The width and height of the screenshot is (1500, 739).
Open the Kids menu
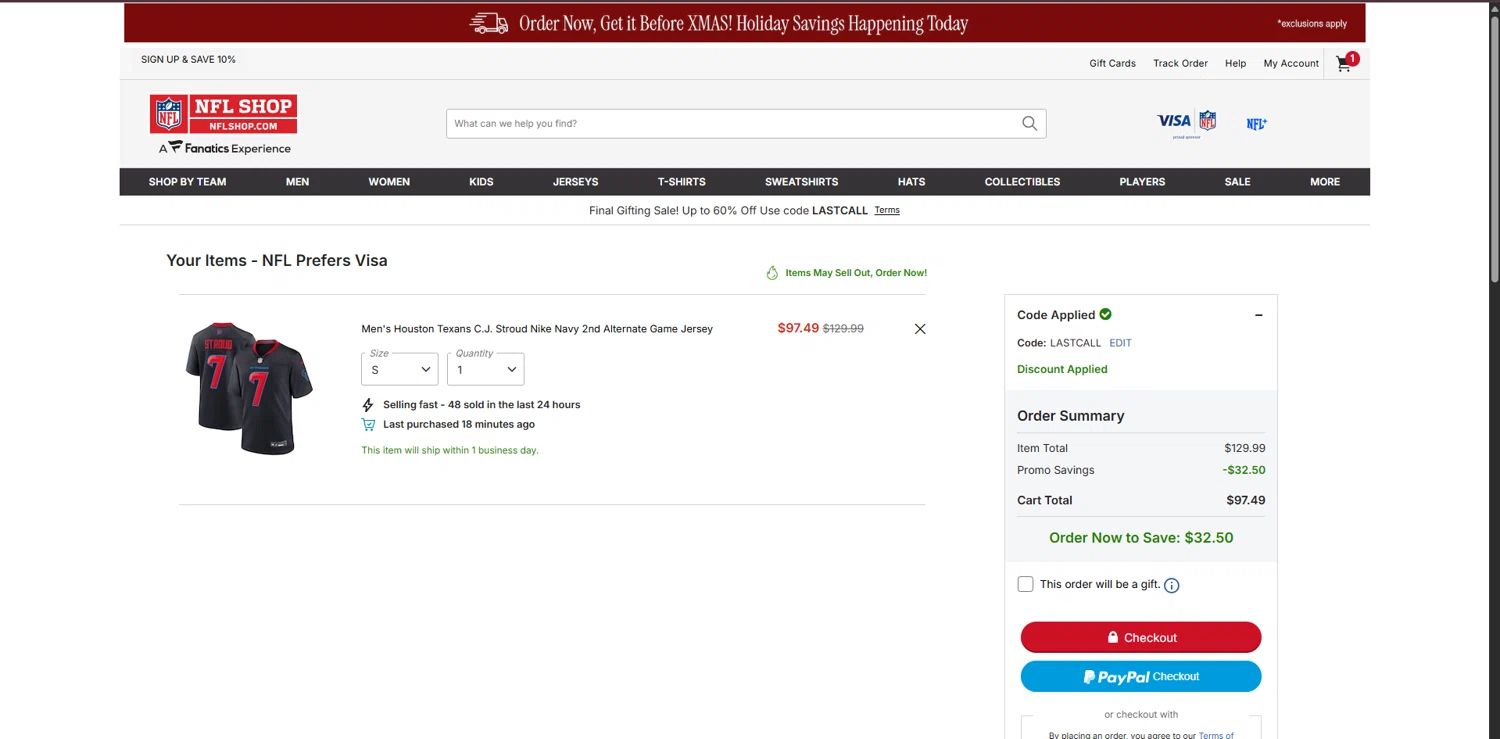[x=481, y=182]
